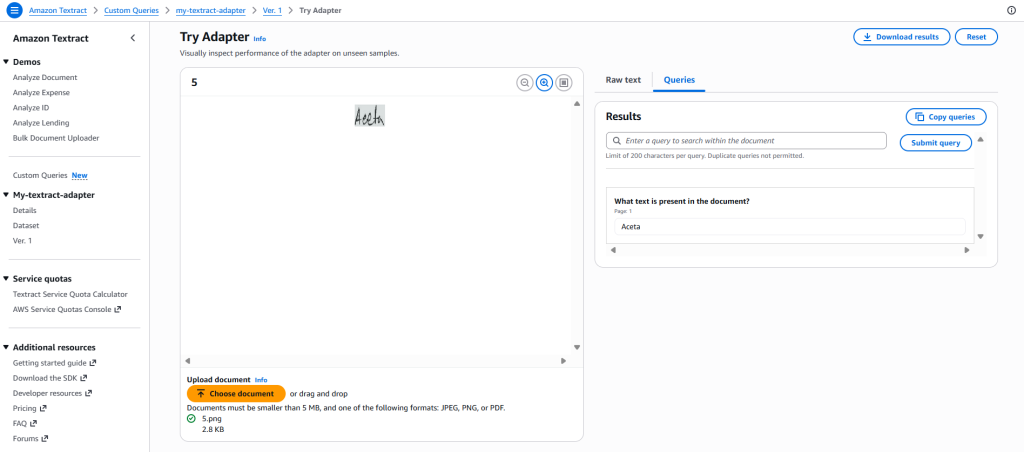Open Analyze Lending demo

[x=41, y=123]
